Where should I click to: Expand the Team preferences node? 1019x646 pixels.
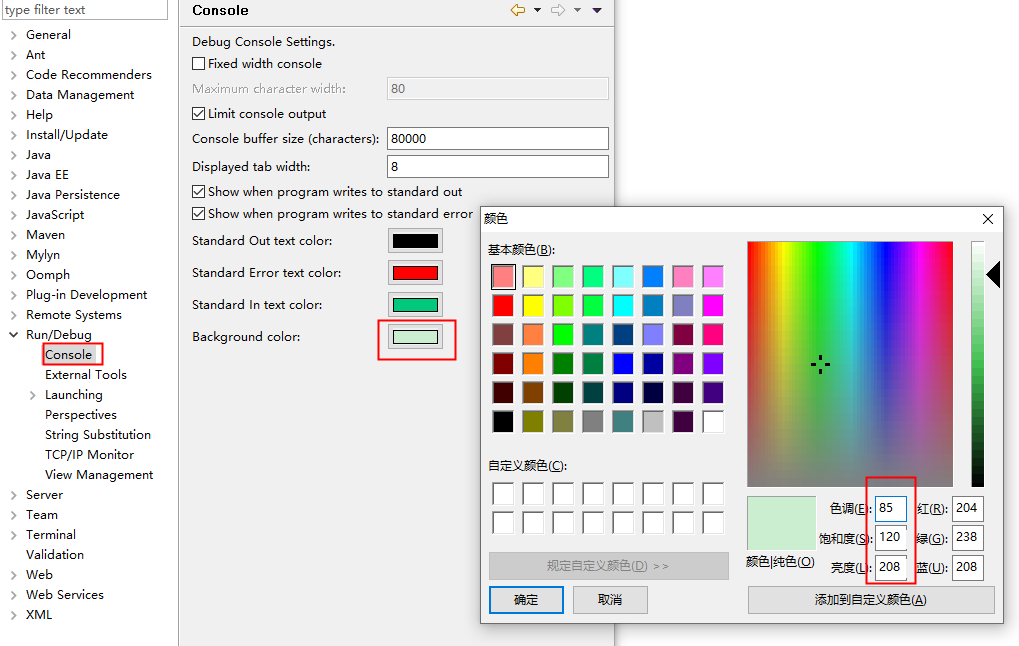tap(14, 515)
